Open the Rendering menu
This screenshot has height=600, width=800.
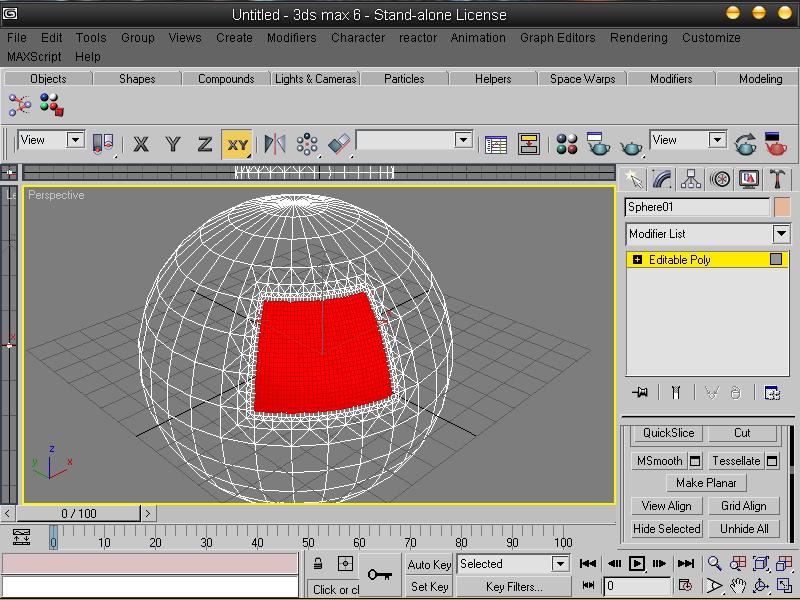(639, 38)
